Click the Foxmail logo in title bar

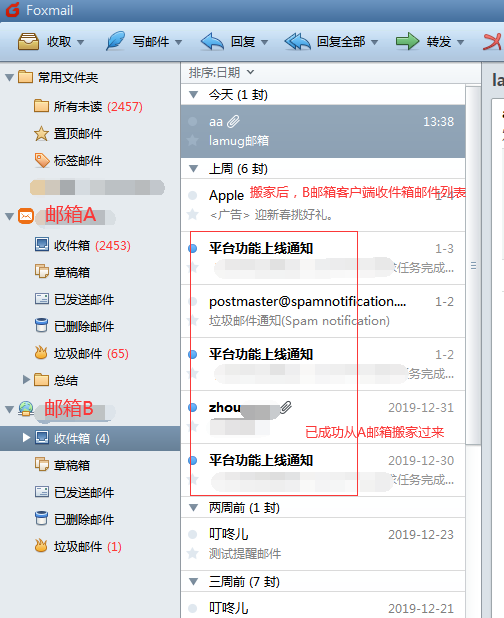[x=13, y=10]
